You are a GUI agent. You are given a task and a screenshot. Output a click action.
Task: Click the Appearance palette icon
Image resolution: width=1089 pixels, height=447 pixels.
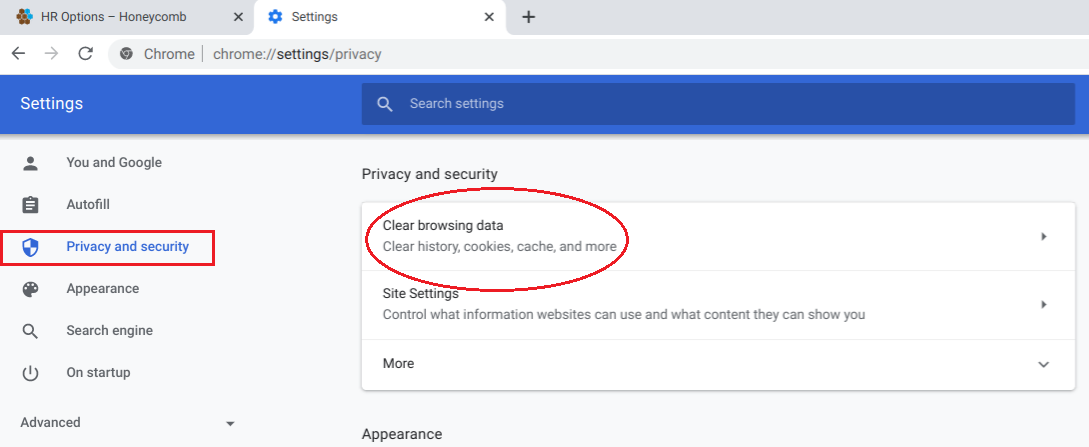[30, 289]
